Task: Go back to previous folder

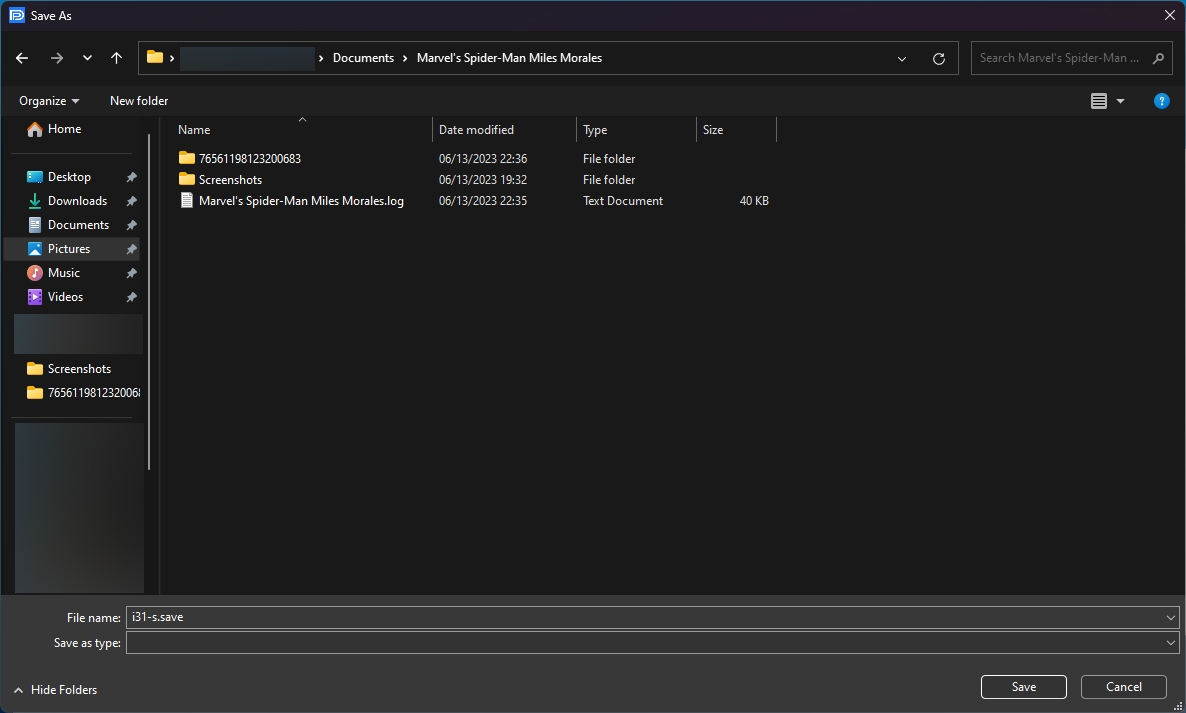Action: point(22,58)
